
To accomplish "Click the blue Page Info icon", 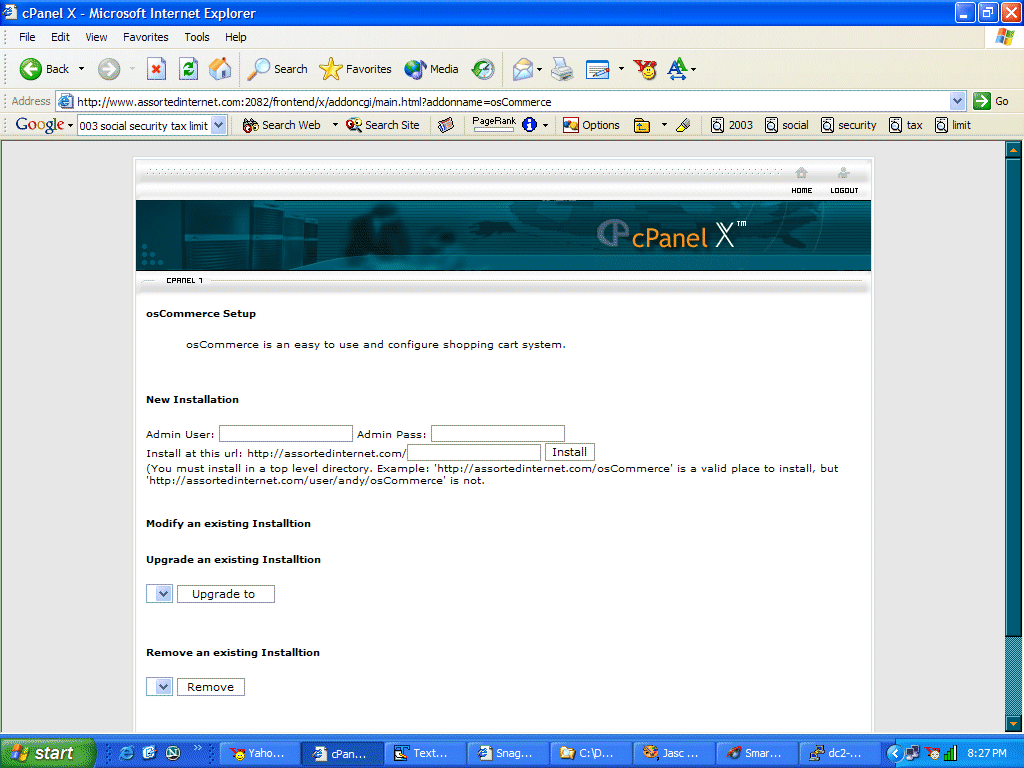I will coord(530,125).
